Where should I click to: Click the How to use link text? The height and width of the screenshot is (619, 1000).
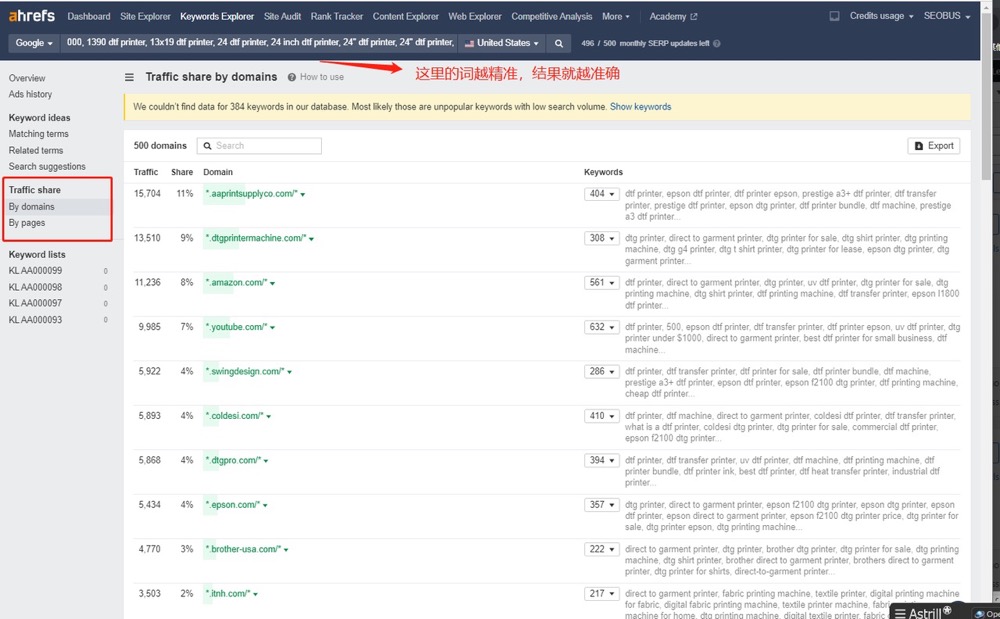(x=321, y=77)
